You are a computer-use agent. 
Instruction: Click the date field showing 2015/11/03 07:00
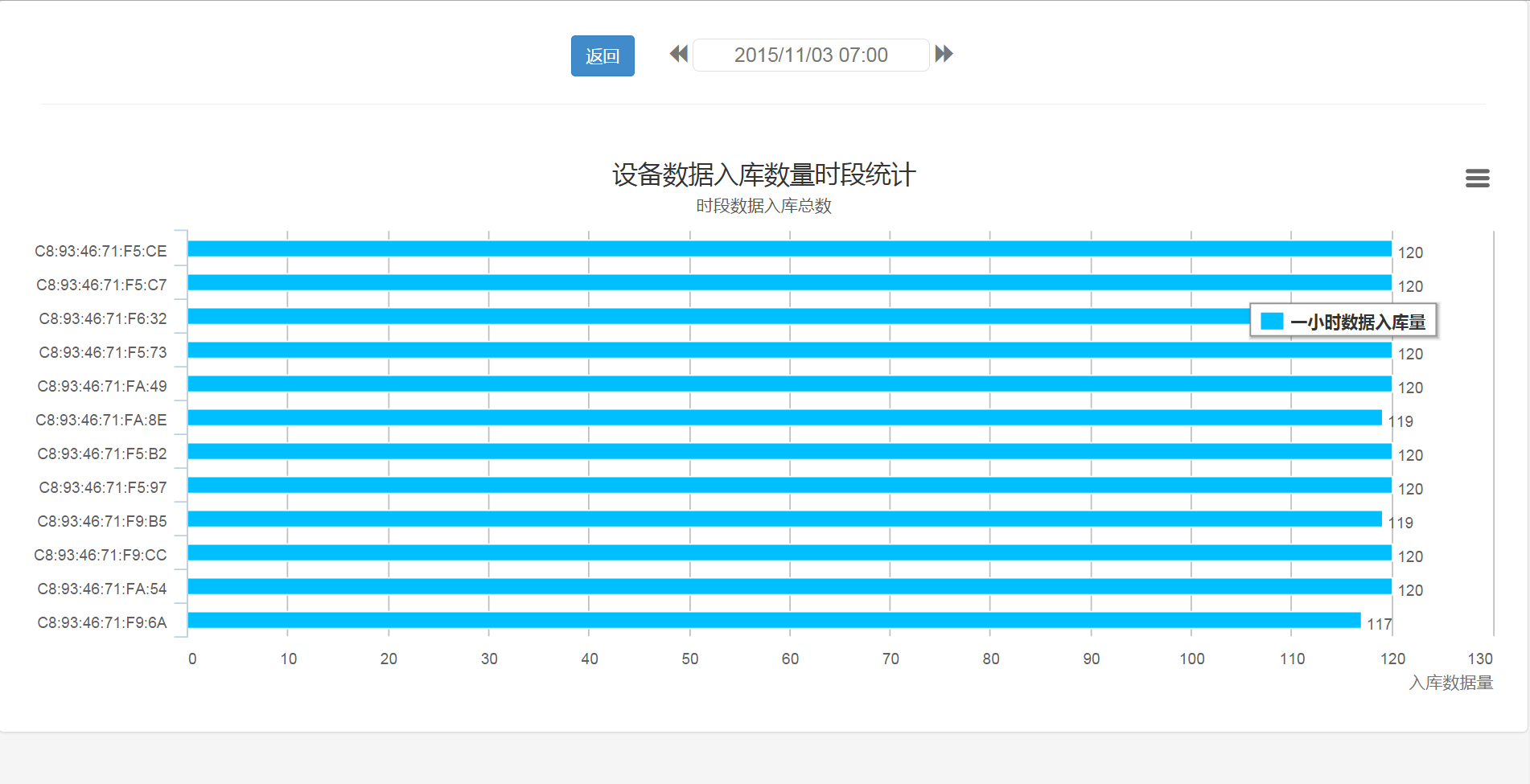click(810, 55)
